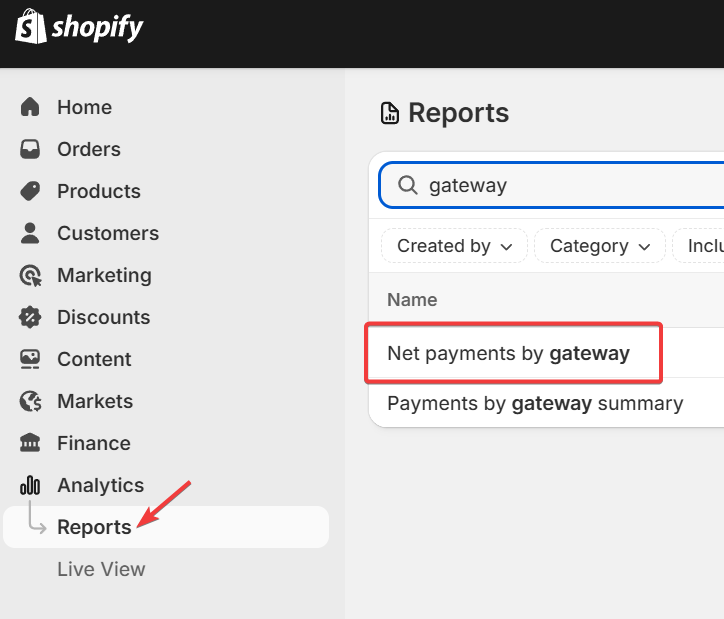Sort by the Name column header
Viewport: 724px width, 619px height.
412,299
